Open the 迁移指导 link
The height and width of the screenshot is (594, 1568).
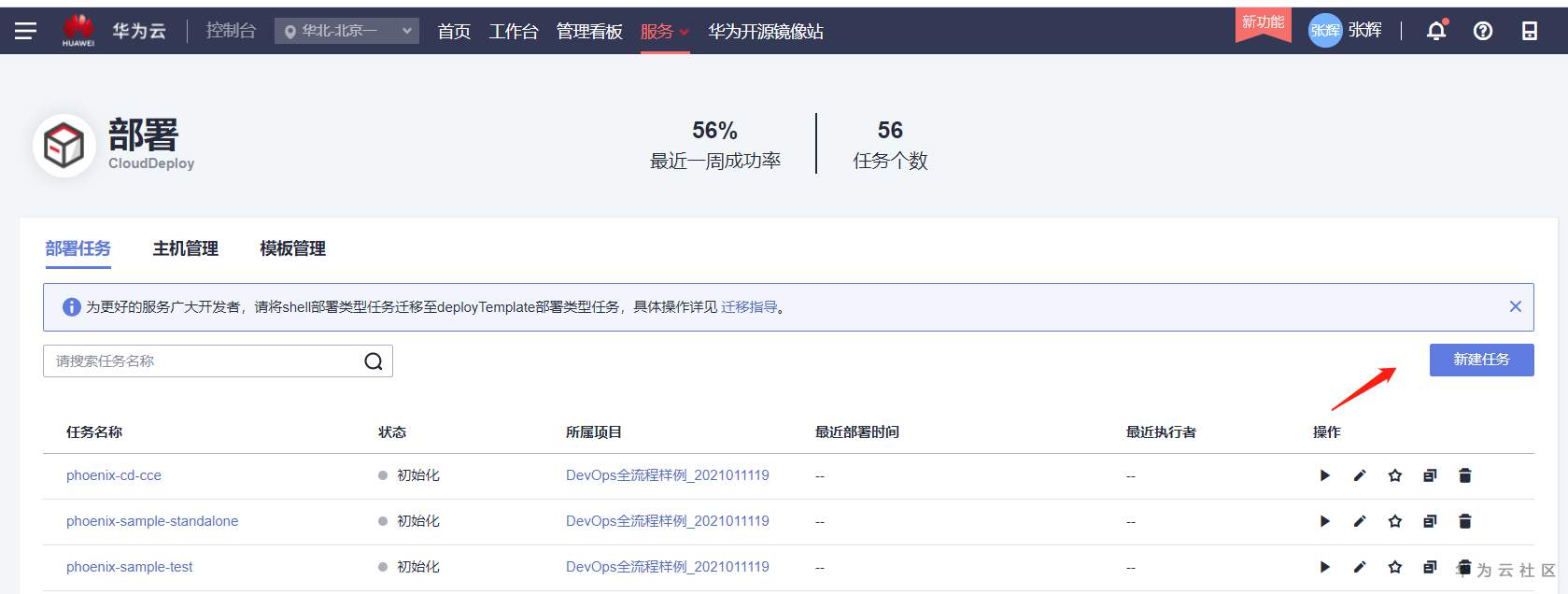point(749,307)
